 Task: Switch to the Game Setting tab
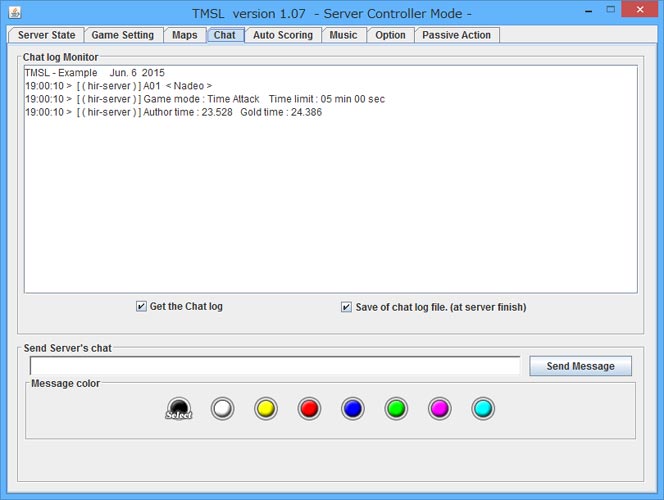[123, 35]
